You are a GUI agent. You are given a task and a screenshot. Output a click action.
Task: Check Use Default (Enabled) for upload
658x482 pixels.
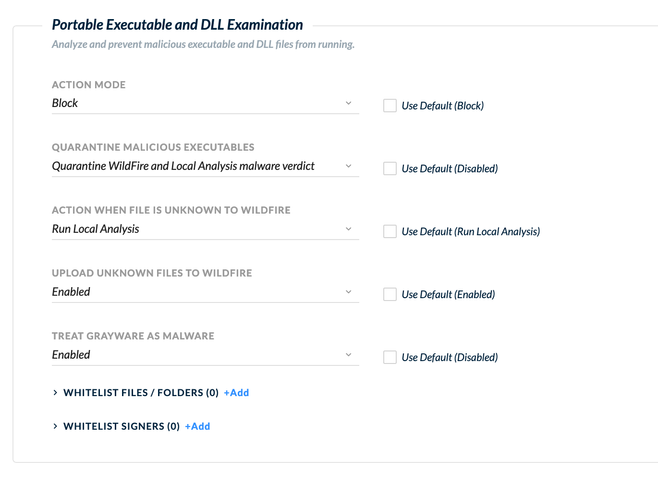pyautogui.click(x=390, y=294)
